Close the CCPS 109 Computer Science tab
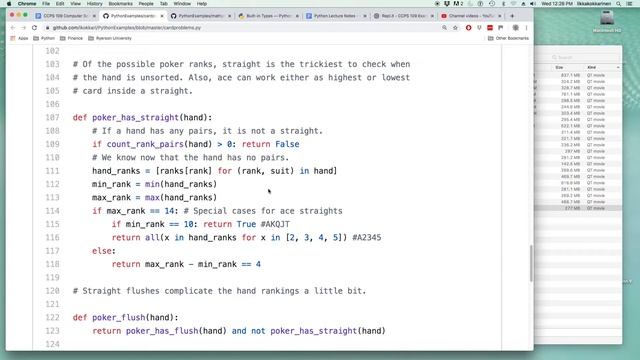 click(94, 16)
